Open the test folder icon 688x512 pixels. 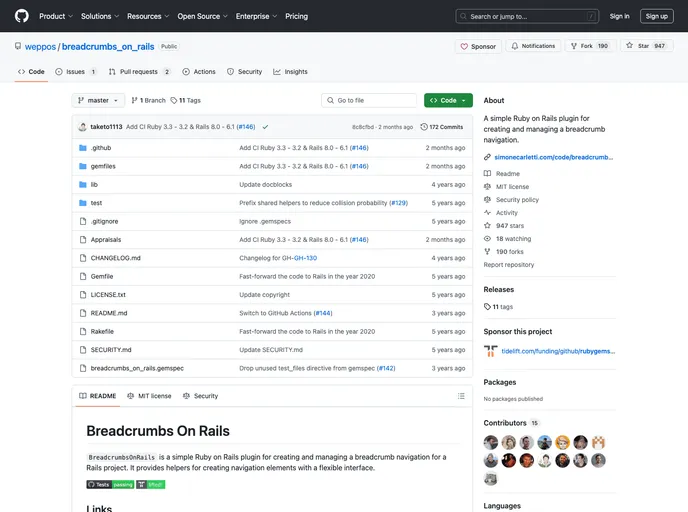pos(82,203)
